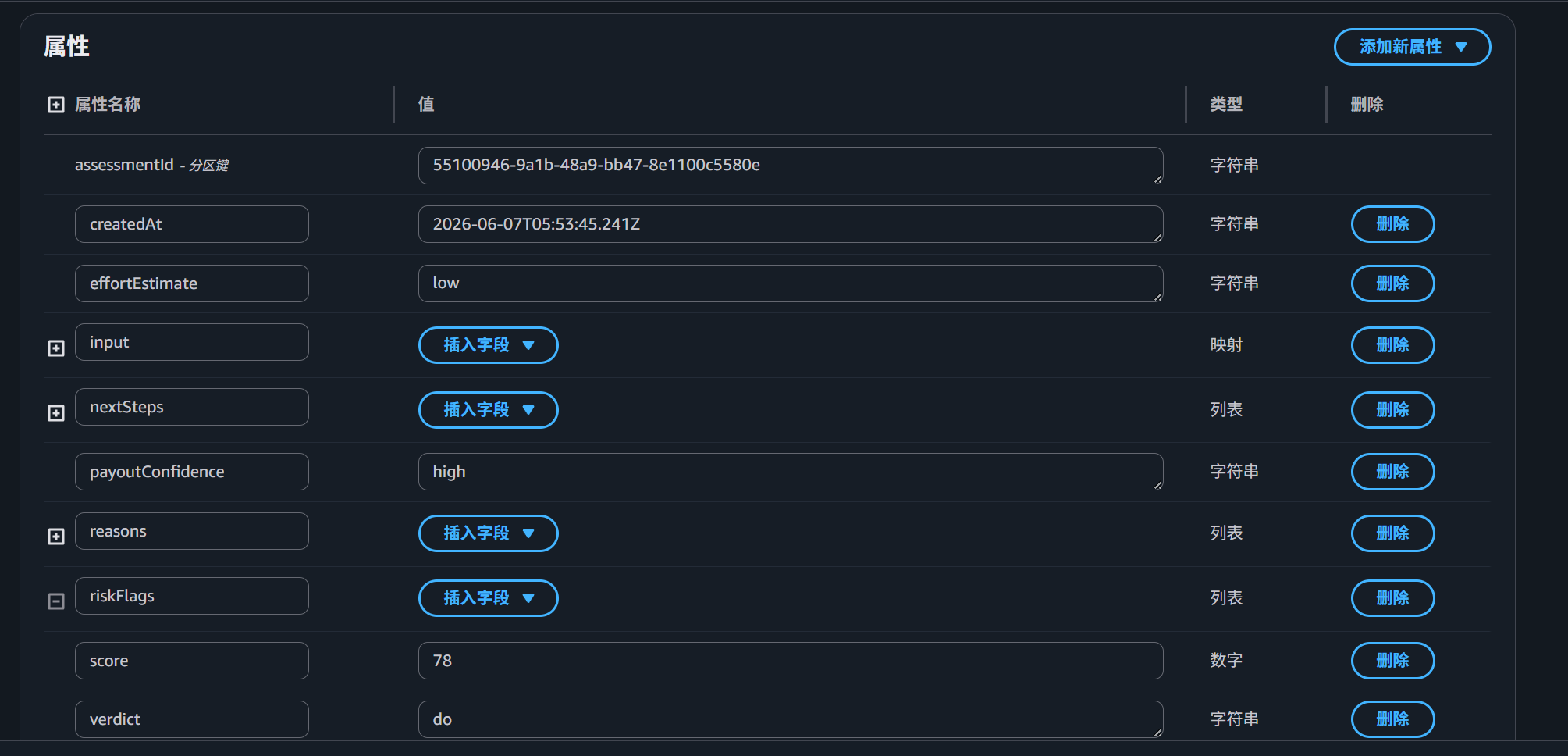The width and height of the screenshot is (1568, 756).
Task: Click the assessmentId value field
Action: pos(791,166)
